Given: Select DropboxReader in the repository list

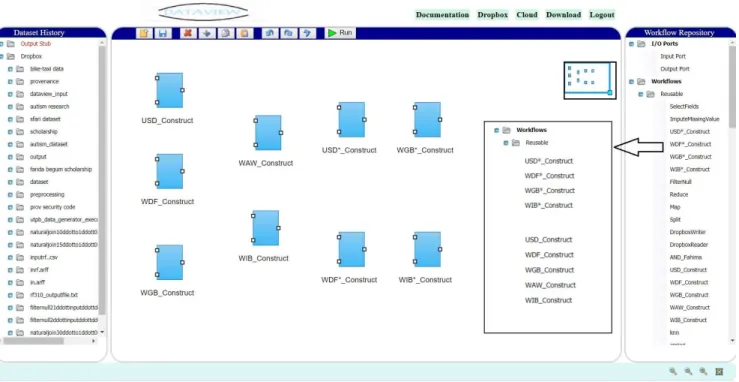Looking at the screenshot, I should 689,245.
